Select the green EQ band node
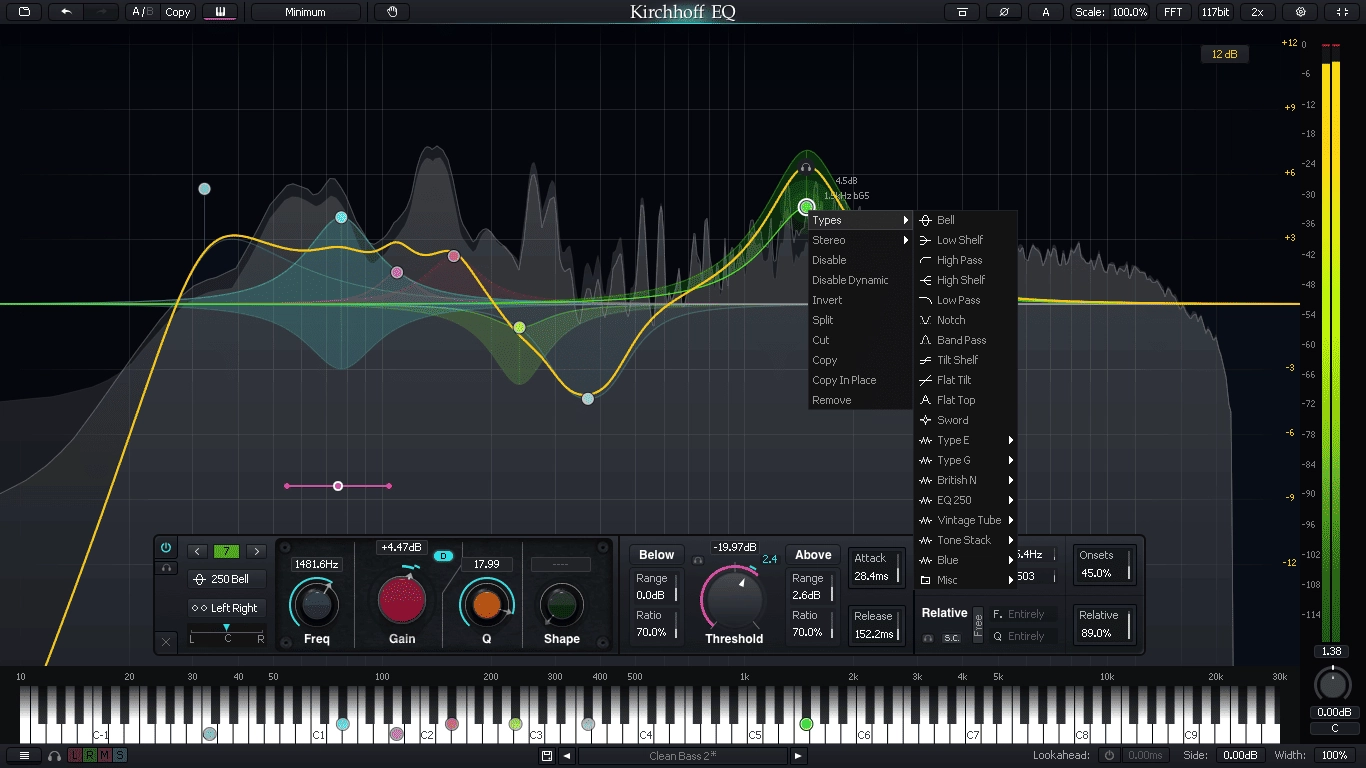Viewport: 1366px width, 768px height. [806, 207]
